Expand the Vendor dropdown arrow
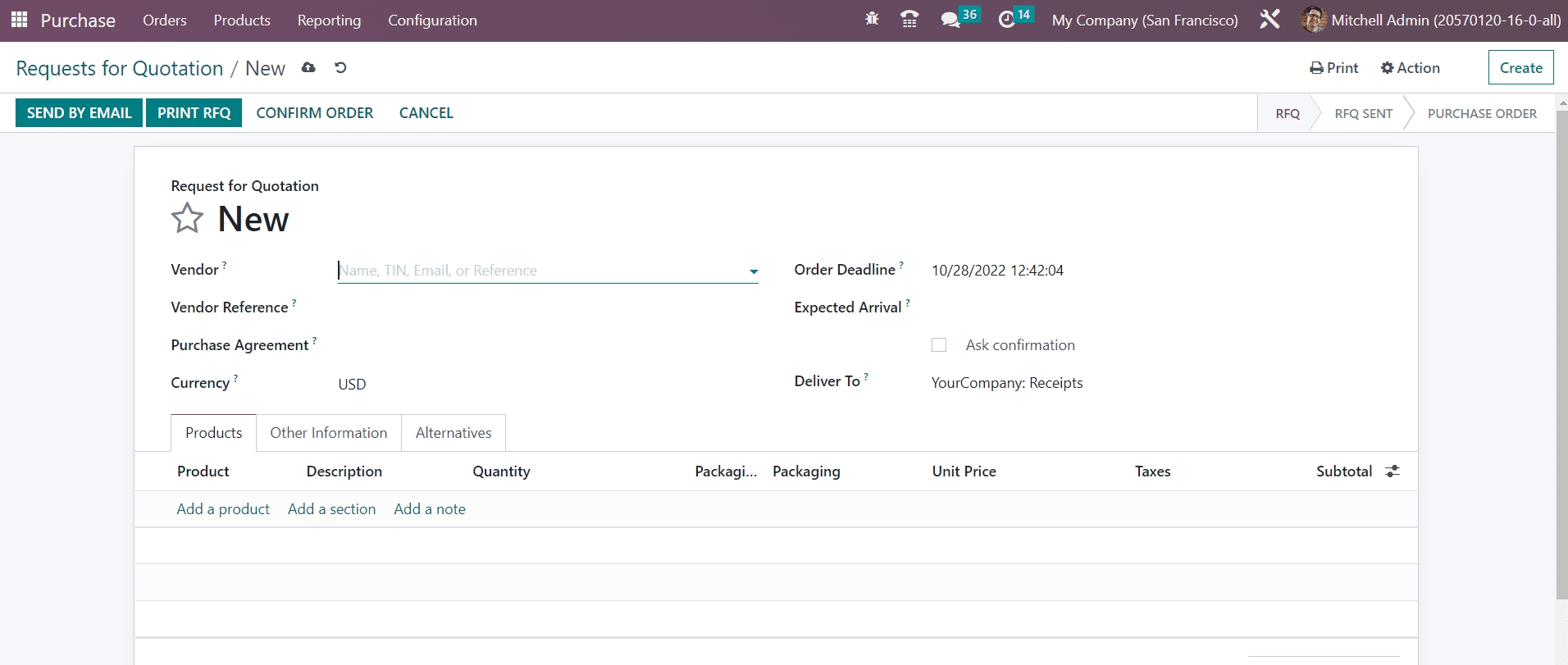Viewport: 1568px width, 665px height. (x=753, y=271)
